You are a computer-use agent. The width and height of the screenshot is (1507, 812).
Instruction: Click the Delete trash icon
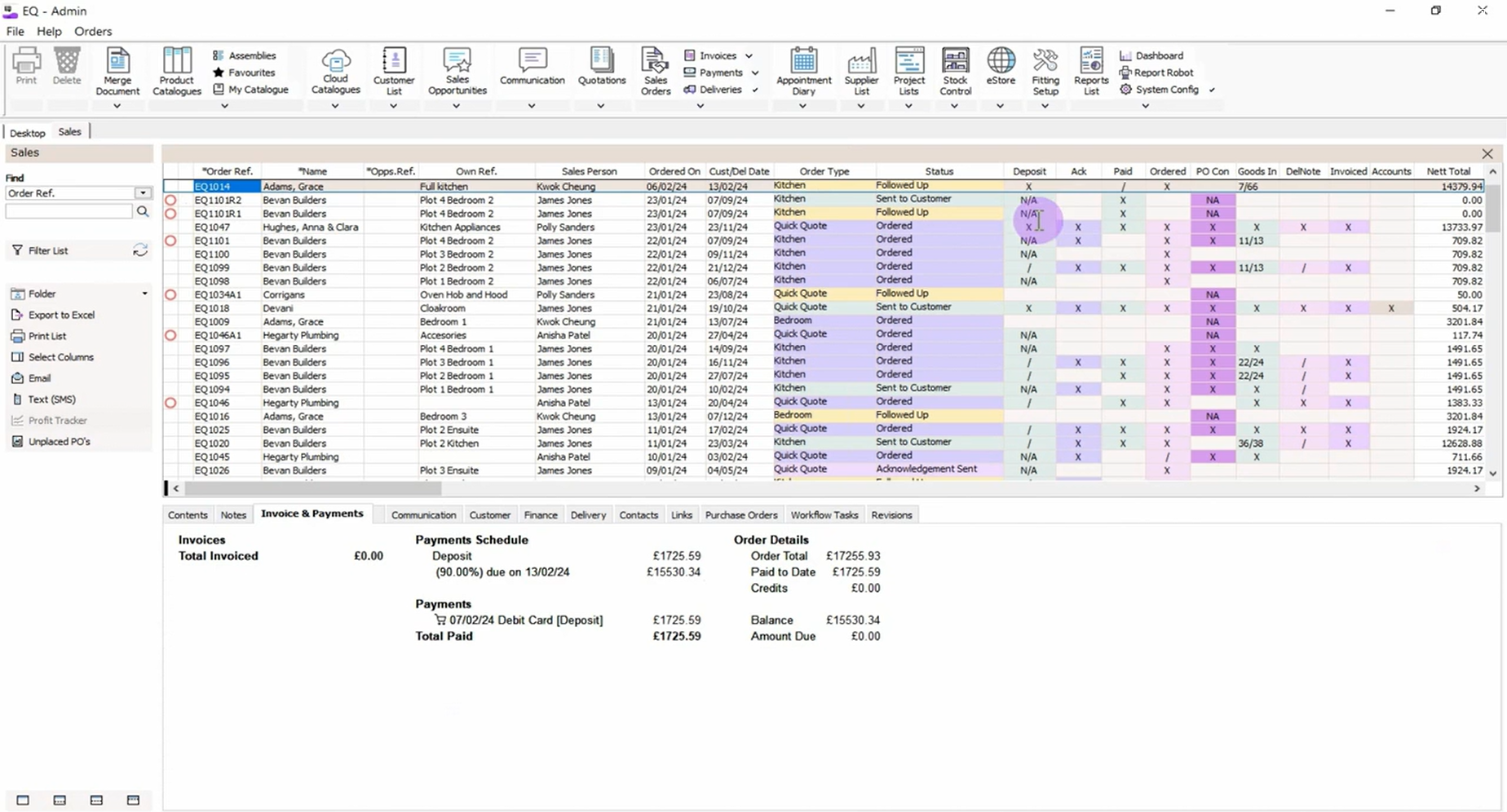[67, 66]
